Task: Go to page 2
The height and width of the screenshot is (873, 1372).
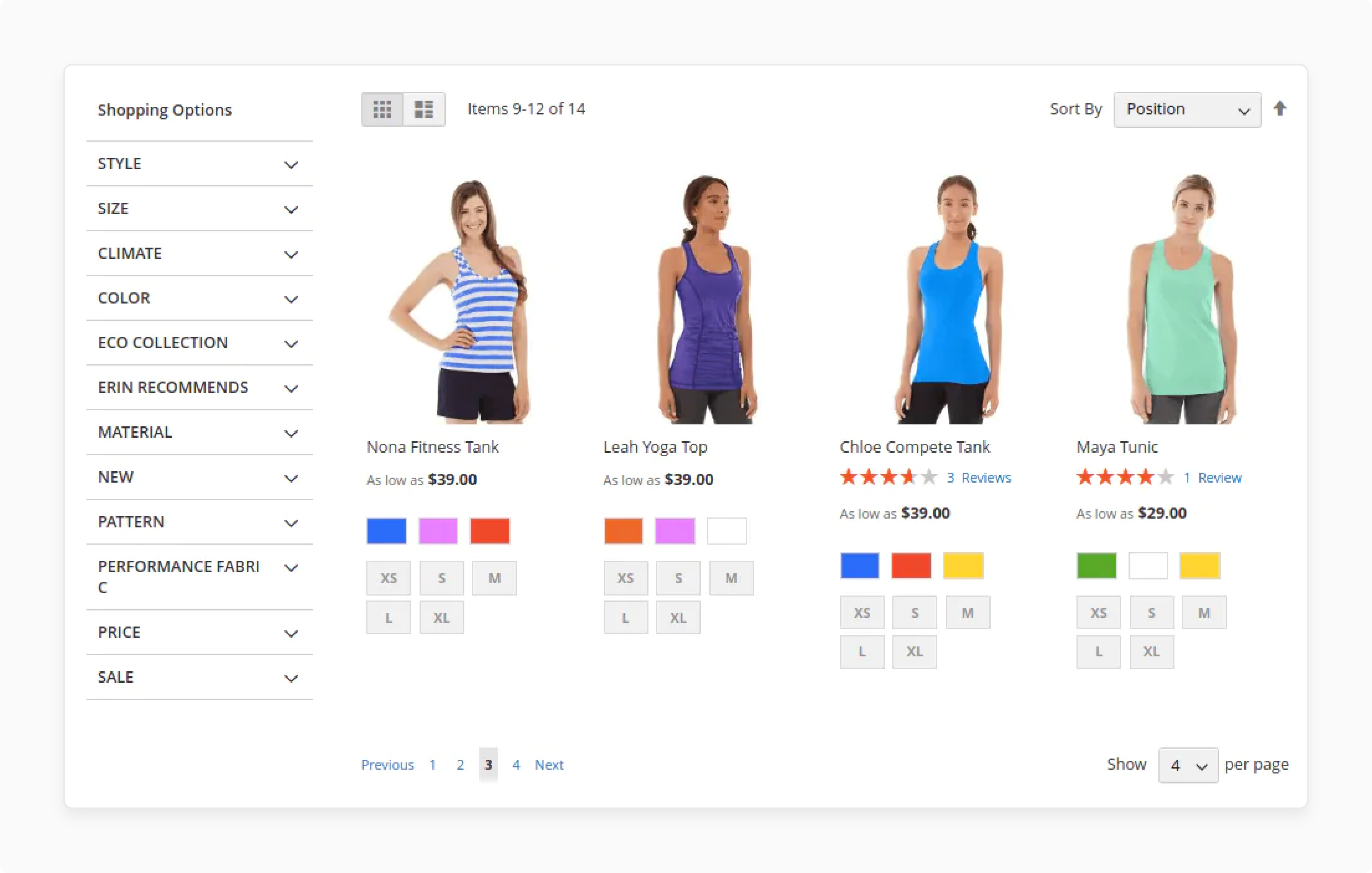Action: (x=461, y=765)
